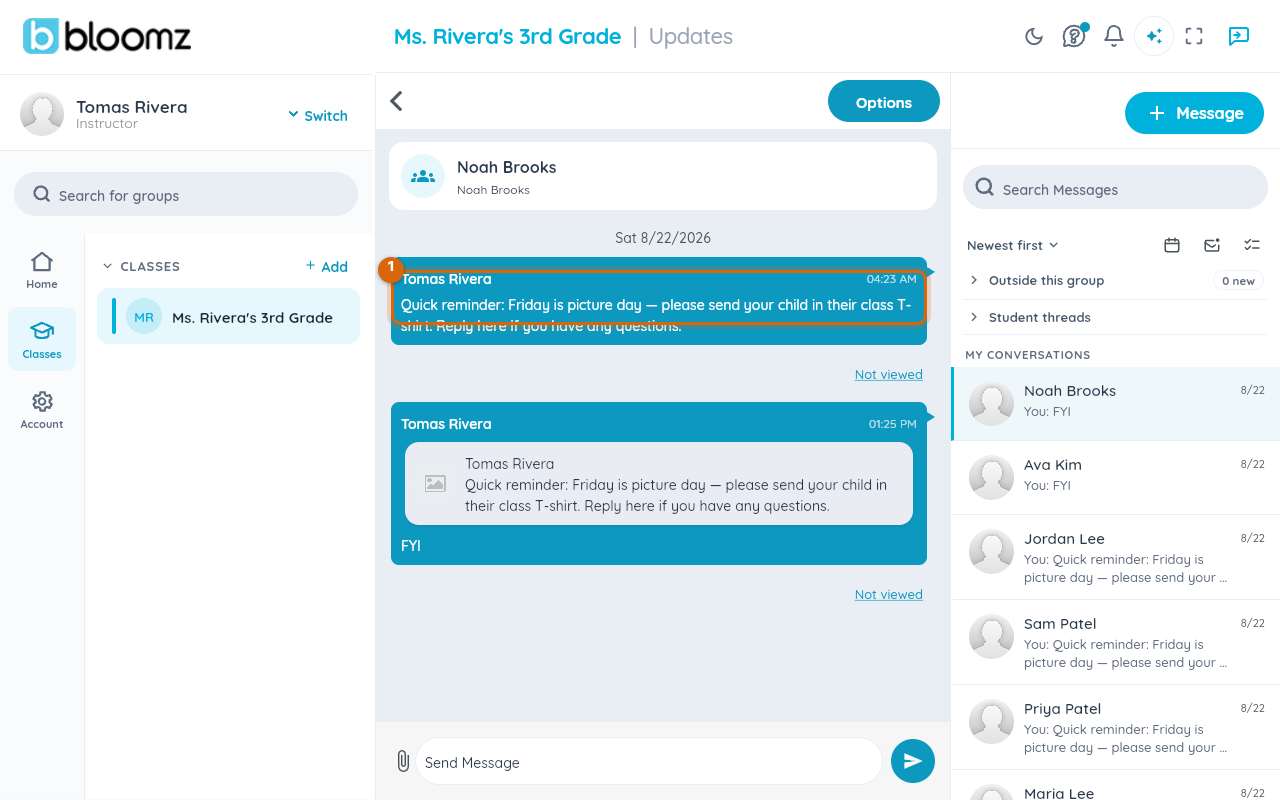Open Newest first sort dropdown
The height and width of the screenshot is (800, 1280).
(x=1012, y=245)
